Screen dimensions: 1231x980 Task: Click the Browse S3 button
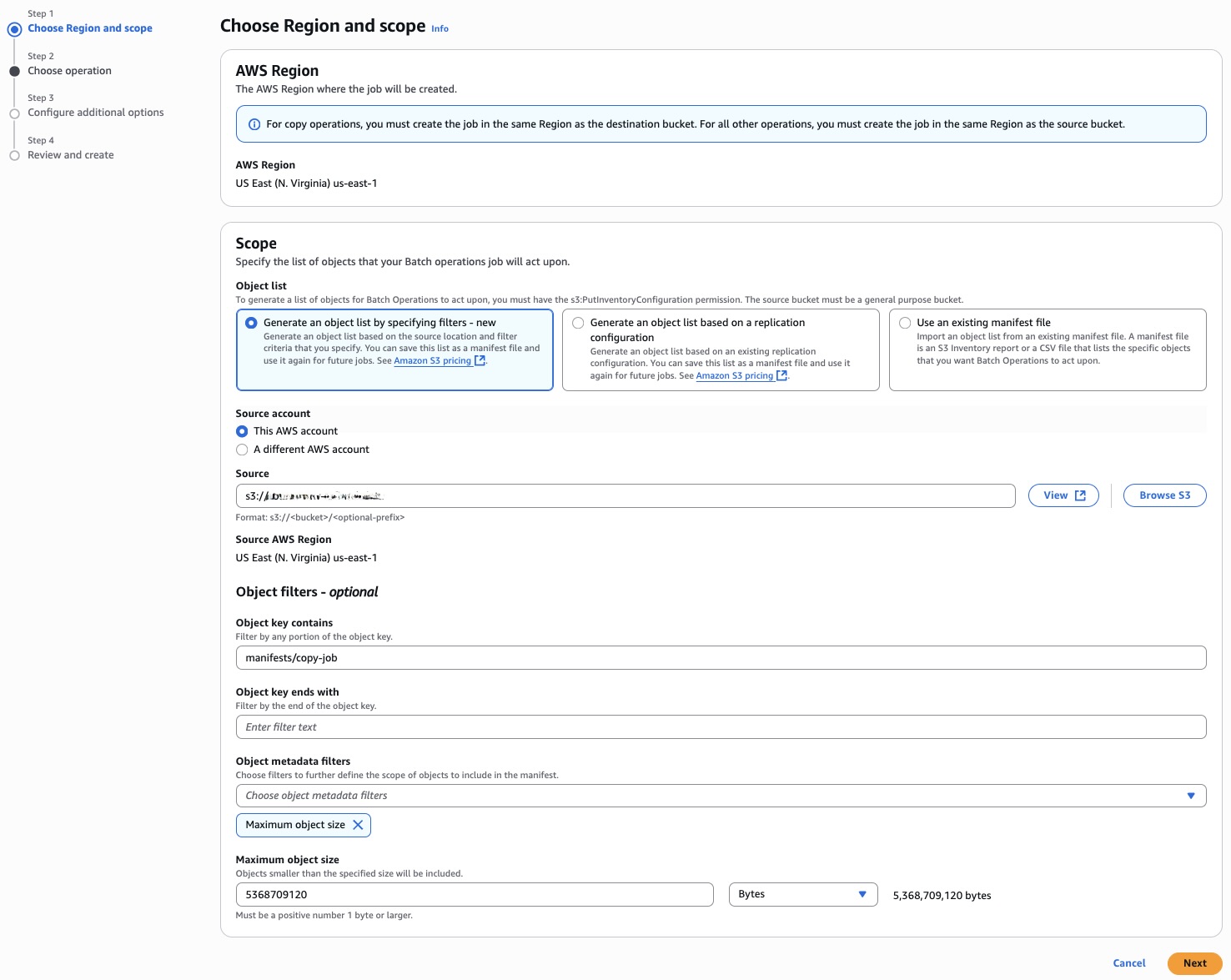point(1164,495)
